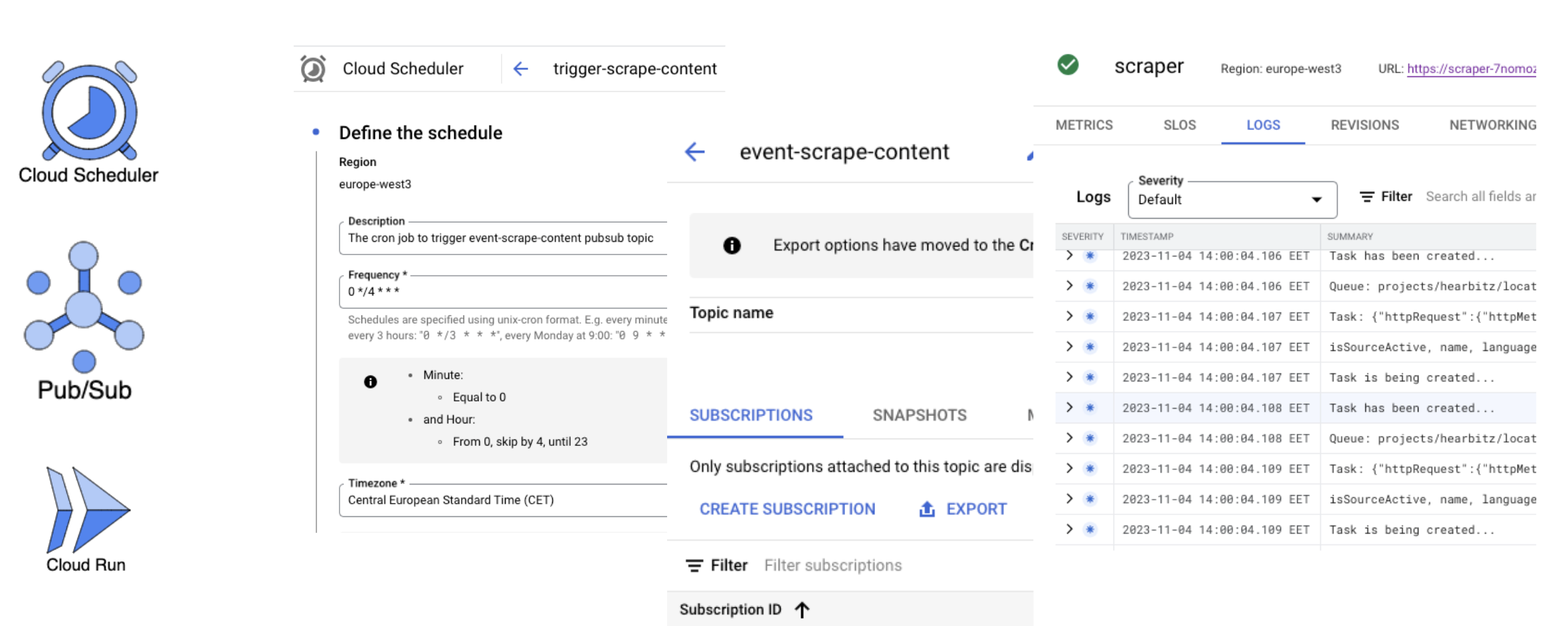Expand the 14:00:04.107 Task is being created log

1069,377
